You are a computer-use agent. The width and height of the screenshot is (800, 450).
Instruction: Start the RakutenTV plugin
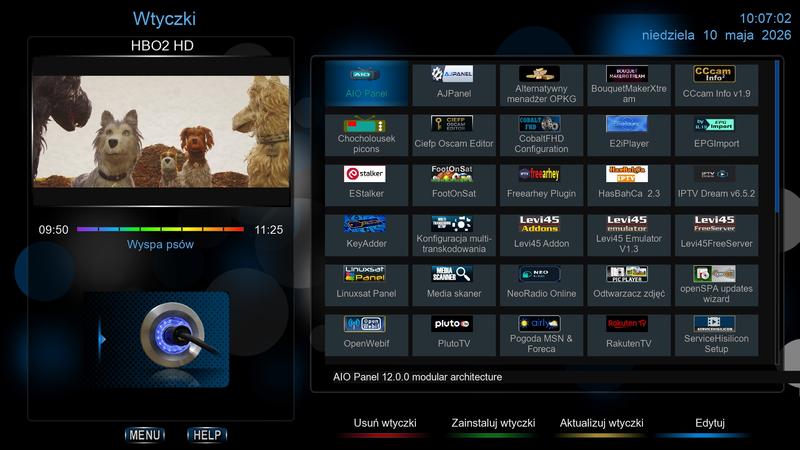[629, 335]
